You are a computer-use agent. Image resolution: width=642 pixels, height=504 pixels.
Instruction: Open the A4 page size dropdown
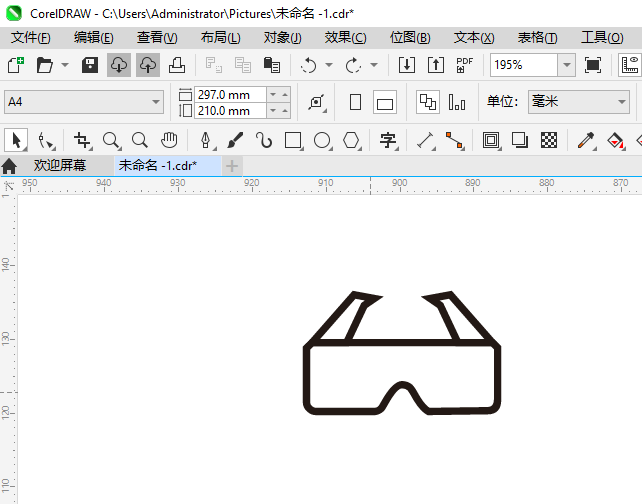84,102
